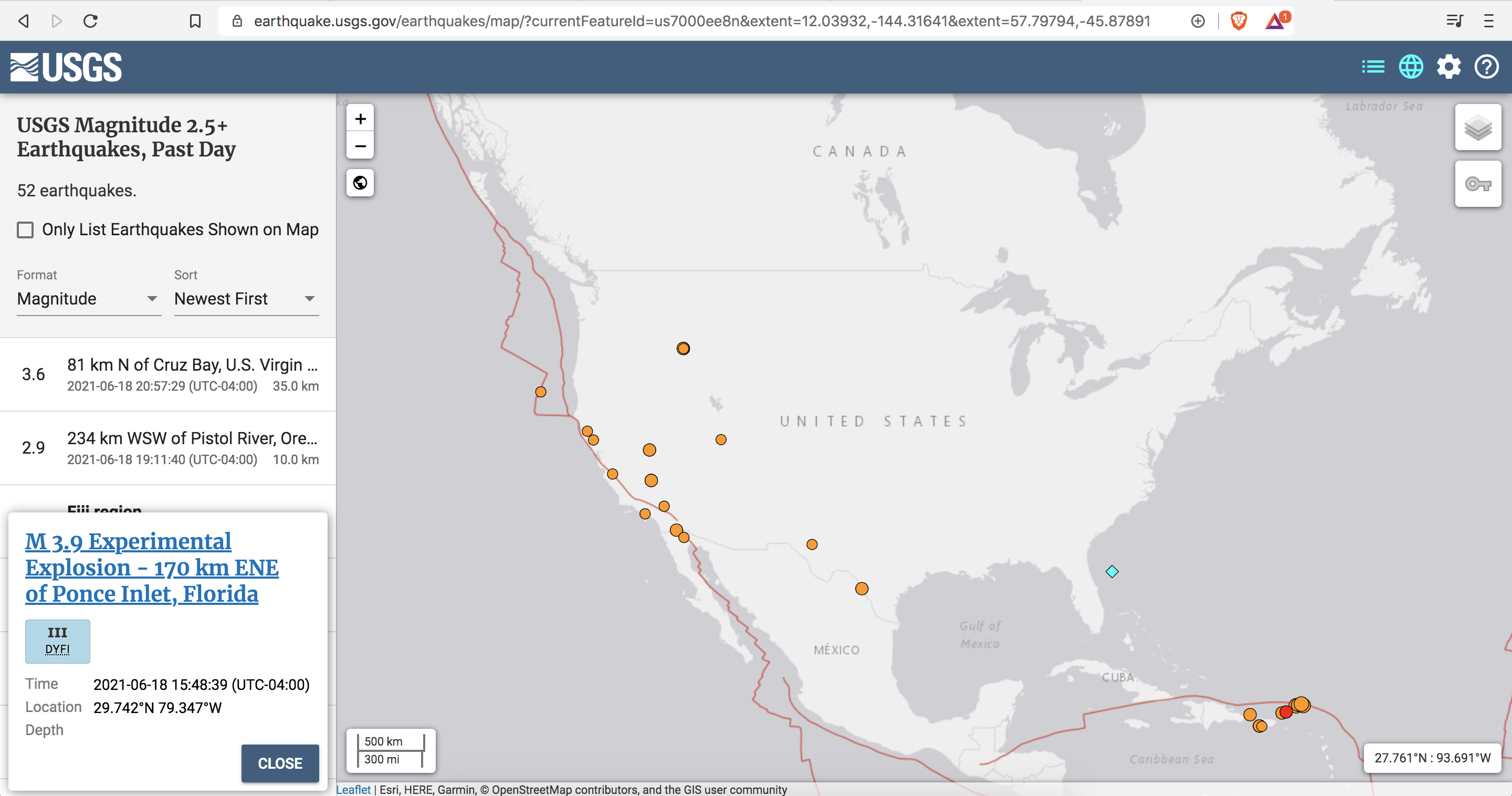Open M 3.9 Experimental Explosion link
Screen dimensions: 1512x796
[x=152, y=568]
